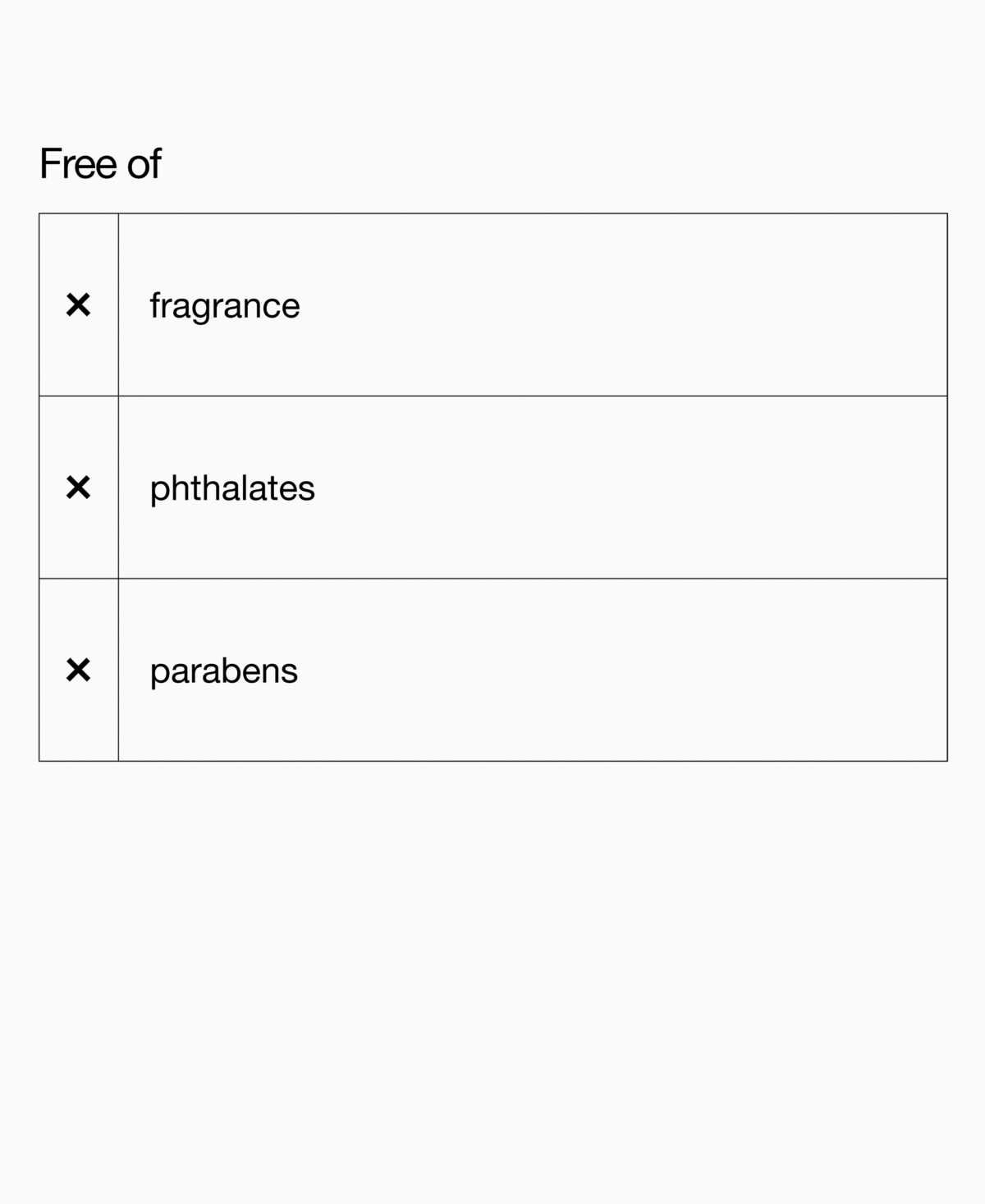985x1204 pixels.
Task: Click the parabens label text
Action: [x=224, y=672]
